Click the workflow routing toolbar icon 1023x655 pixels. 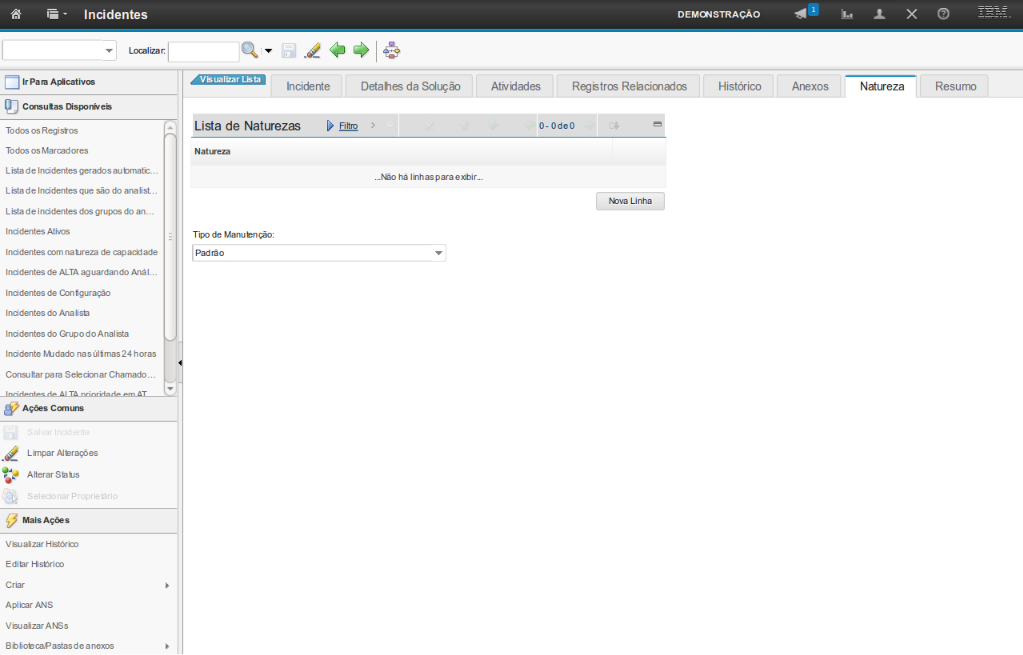pos(391,50)
